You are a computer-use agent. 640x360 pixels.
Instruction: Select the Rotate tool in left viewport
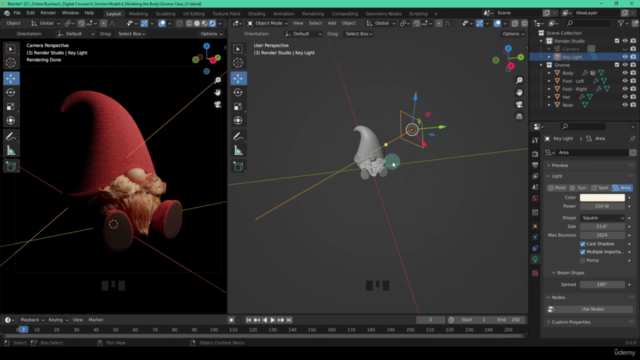[11, 93]
